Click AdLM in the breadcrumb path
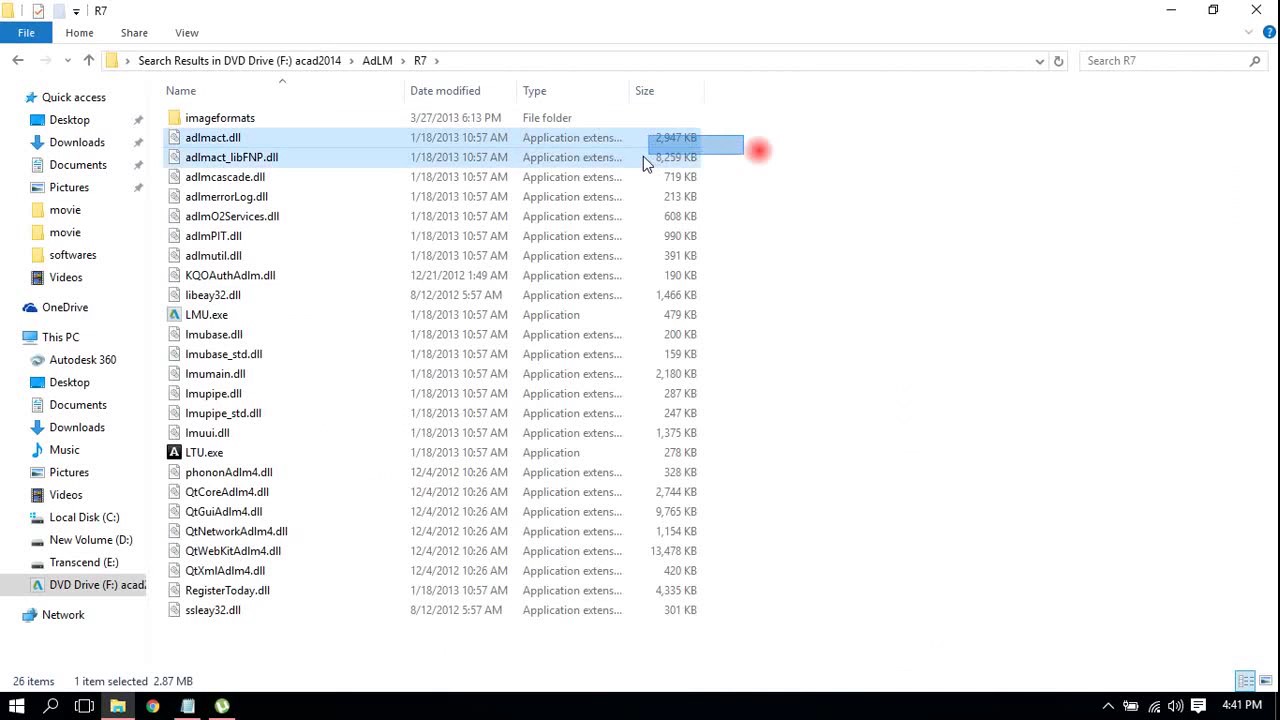The height and width of the screenshot is (720, 1280). tap(377, 61)
